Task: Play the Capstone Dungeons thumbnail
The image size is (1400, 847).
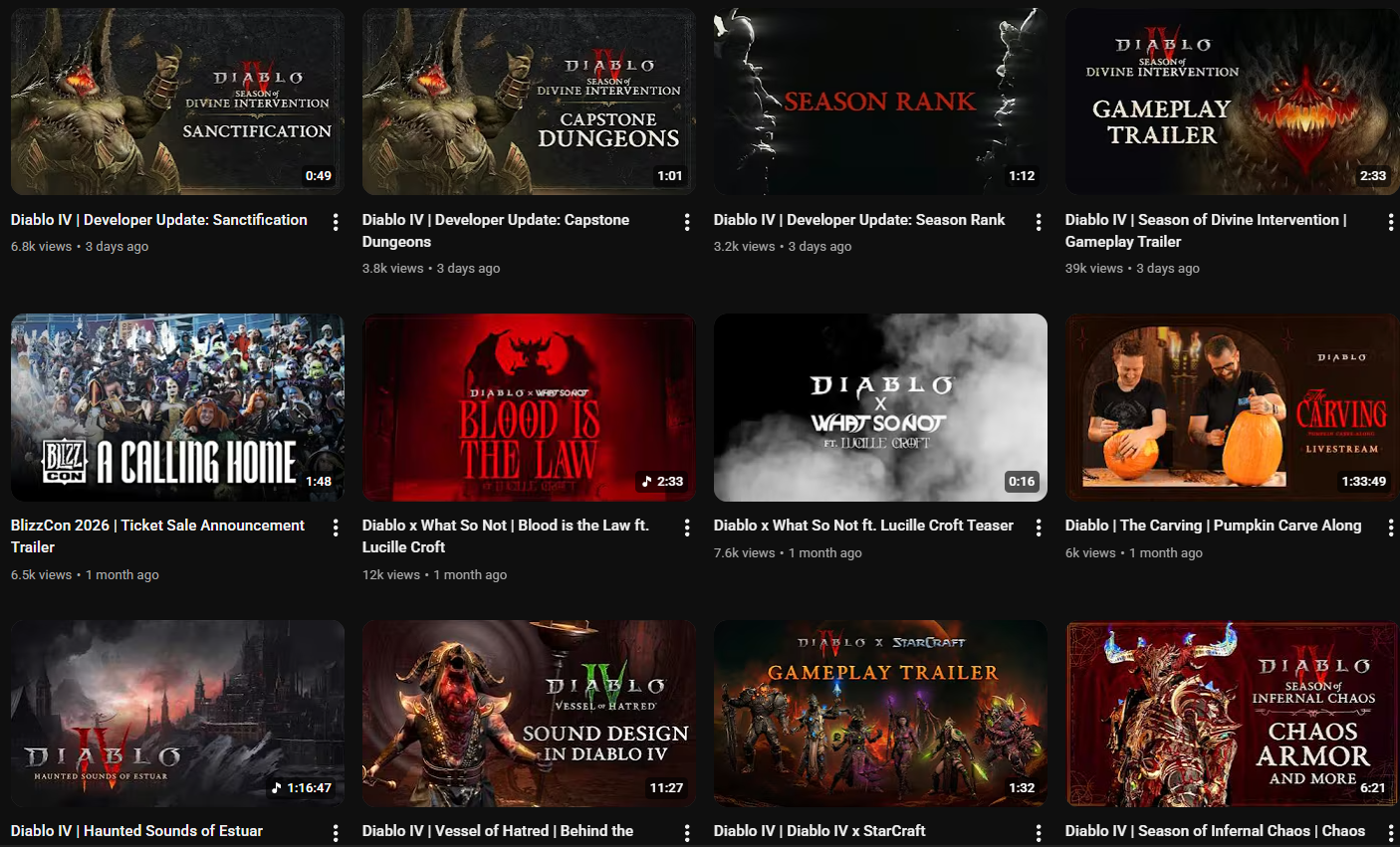Action: (529, 102)
